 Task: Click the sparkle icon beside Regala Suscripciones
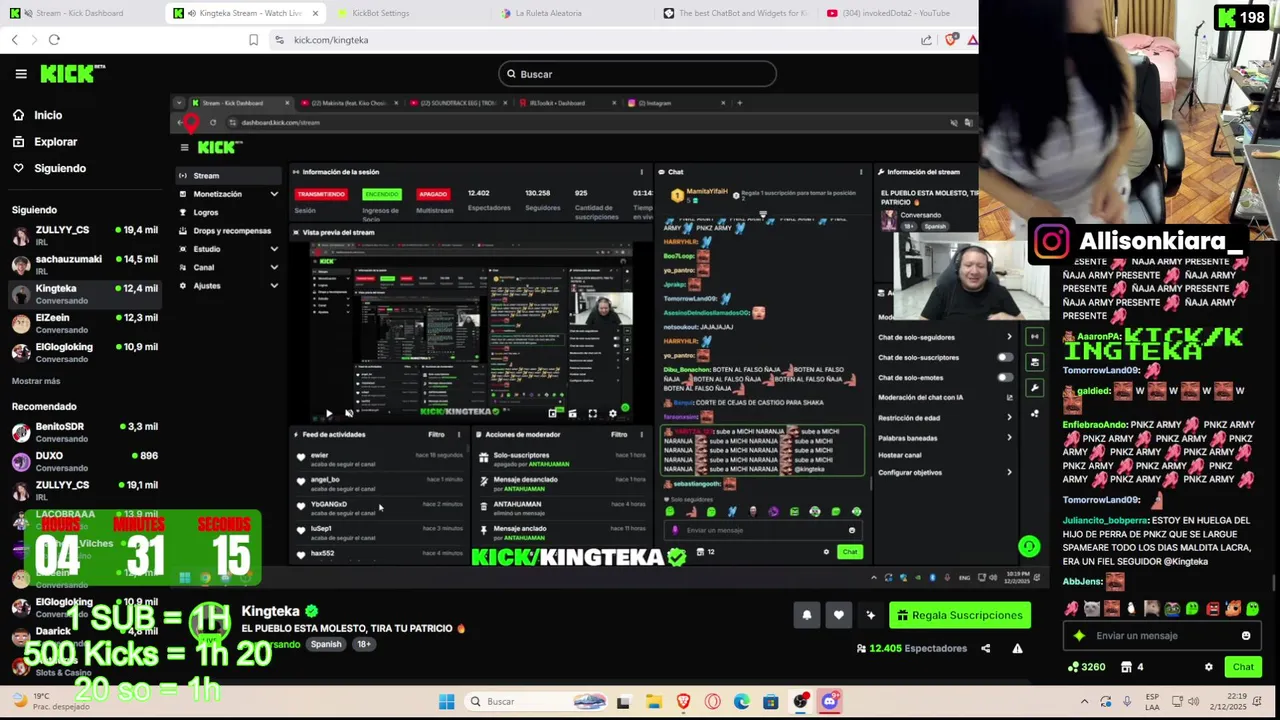tap(871, 615)
